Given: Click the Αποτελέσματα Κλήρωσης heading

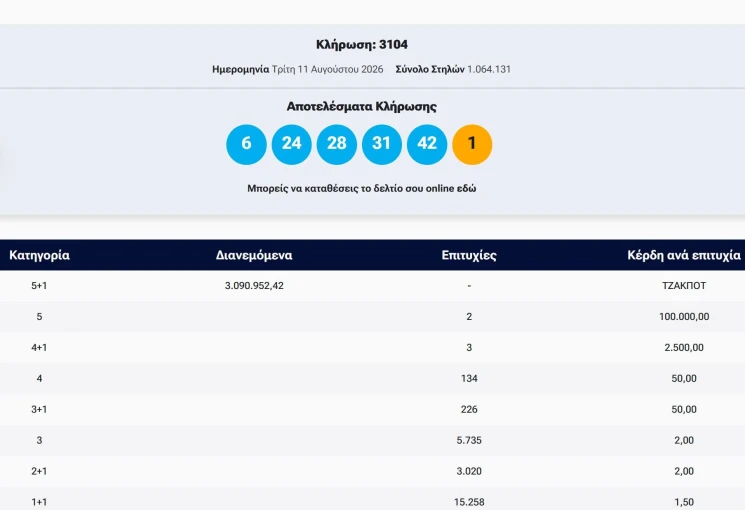Looking at the screenshot, I should point(362,106).
